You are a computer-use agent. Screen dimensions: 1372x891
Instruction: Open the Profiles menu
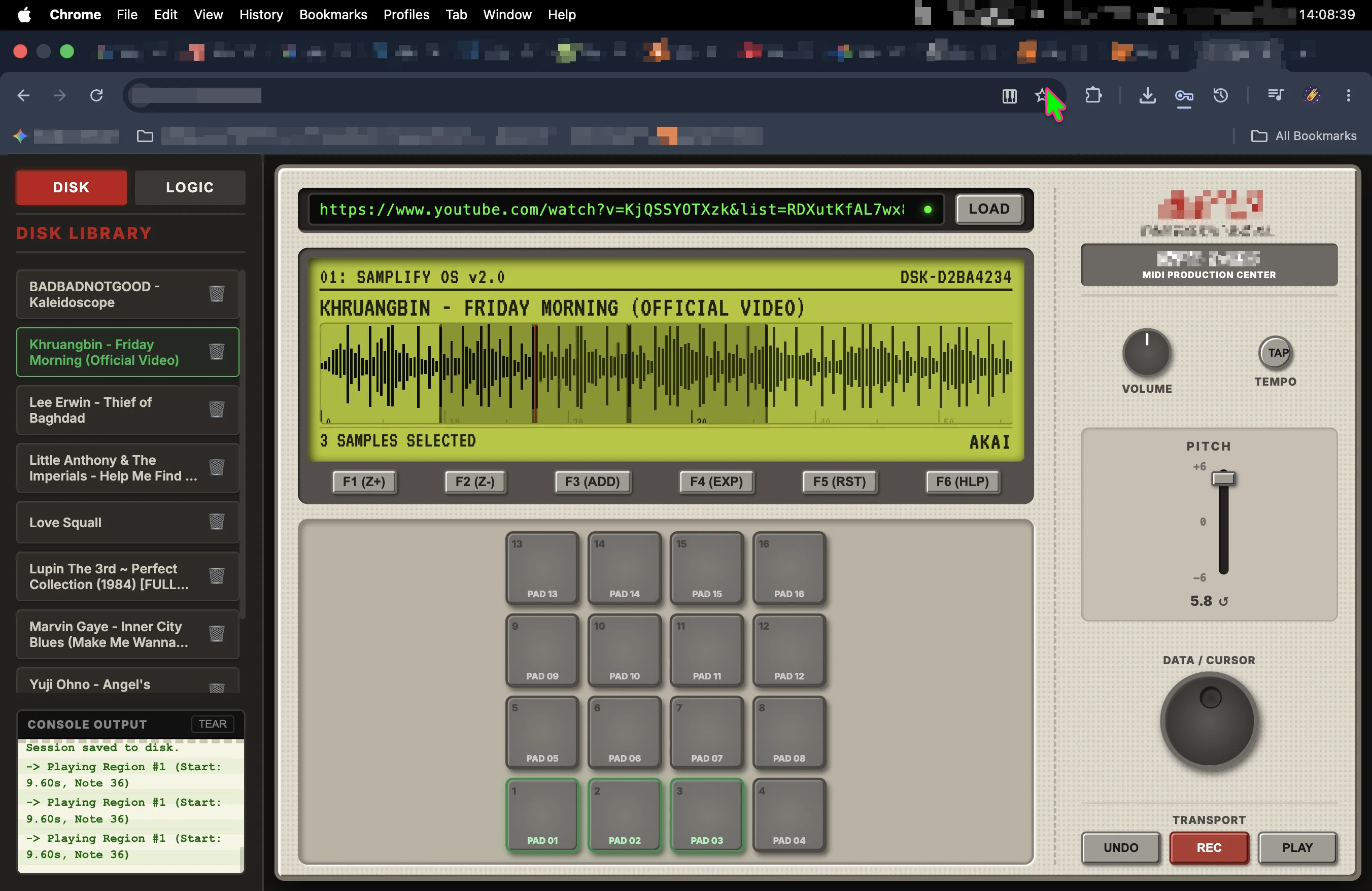tap(406, 14)
